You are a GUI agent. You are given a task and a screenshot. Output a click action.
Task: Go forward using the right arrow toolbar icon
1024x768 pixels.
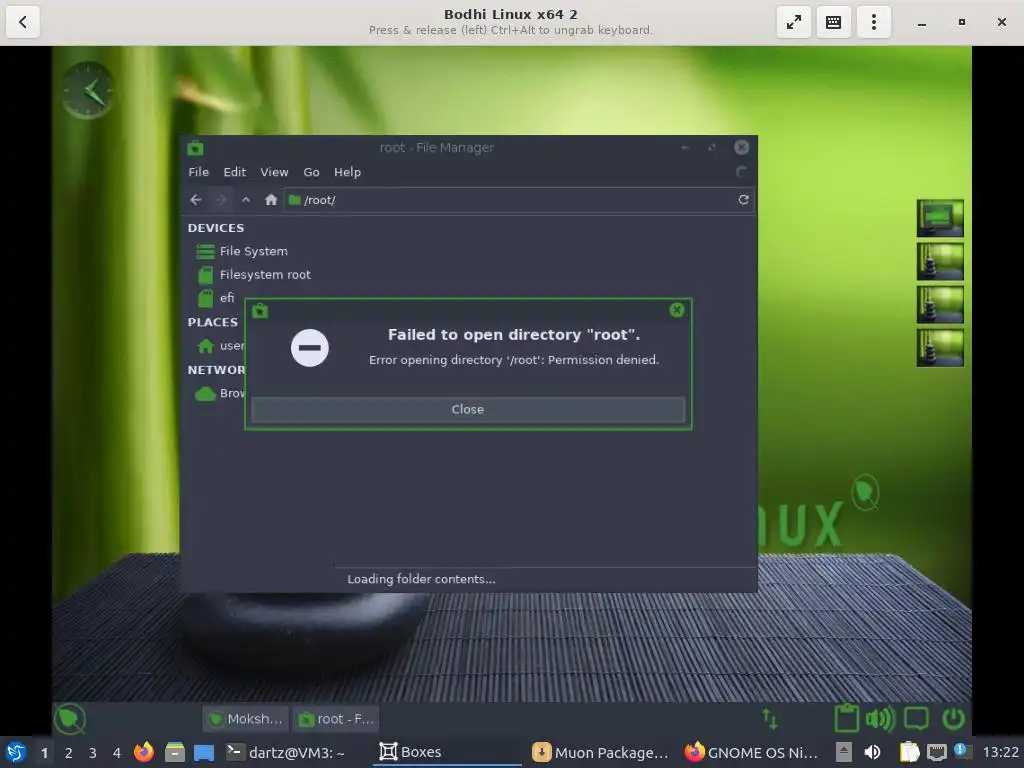221,200
